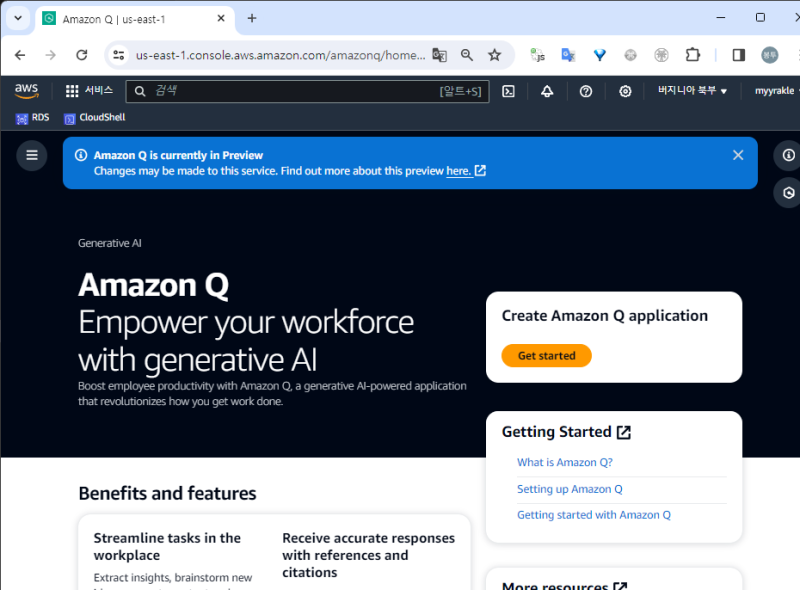Select 'Create Amazon Q application' heading
The image size is (800, 590).
pyautogui.click(x=605, y=316)
